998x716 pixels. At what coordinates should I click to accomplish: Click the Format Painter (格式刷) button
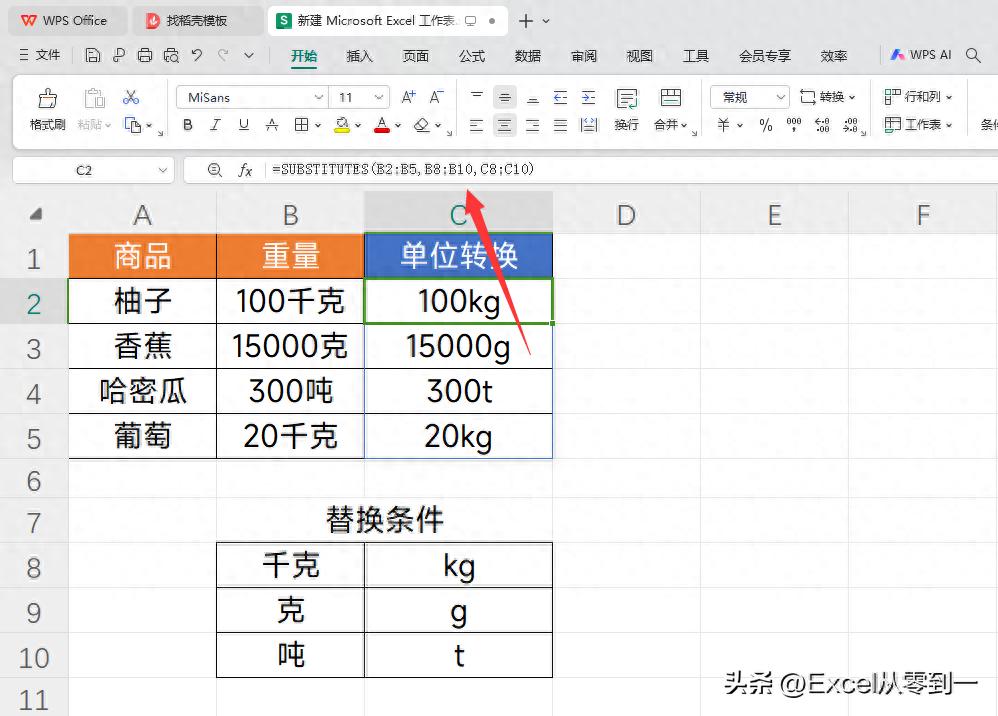[48, 109]
